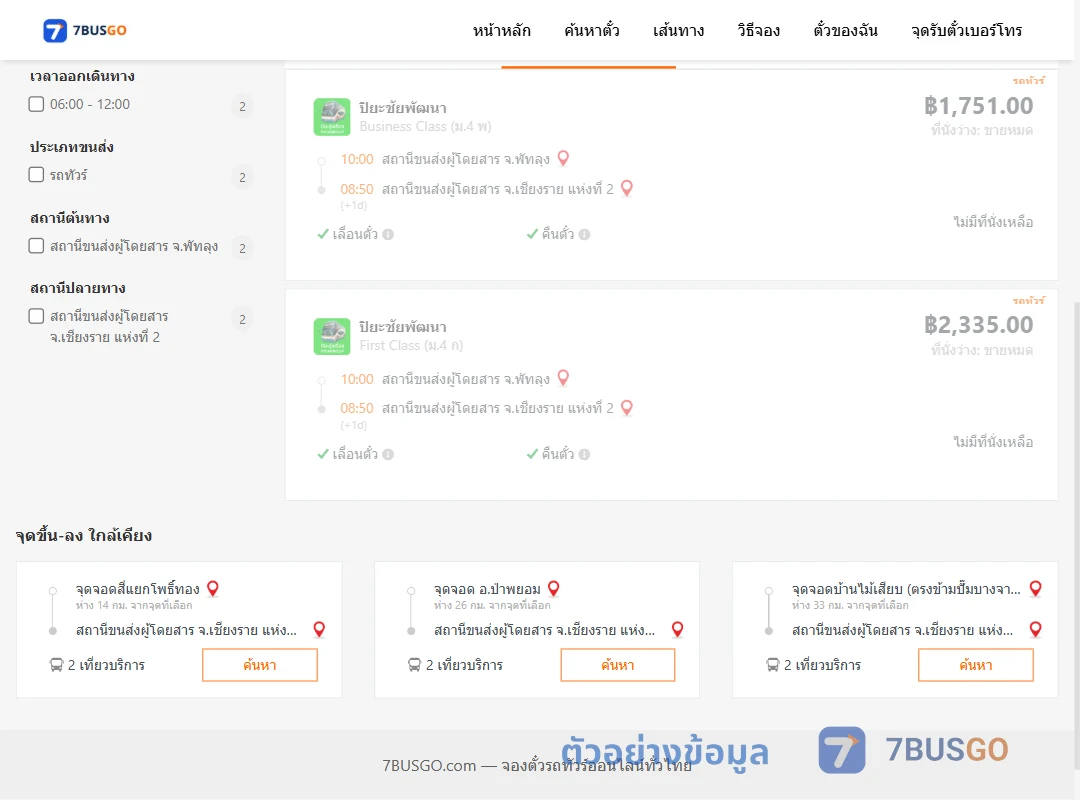Click the First Class operator bus thumbnail

click(x=332, y=336)
